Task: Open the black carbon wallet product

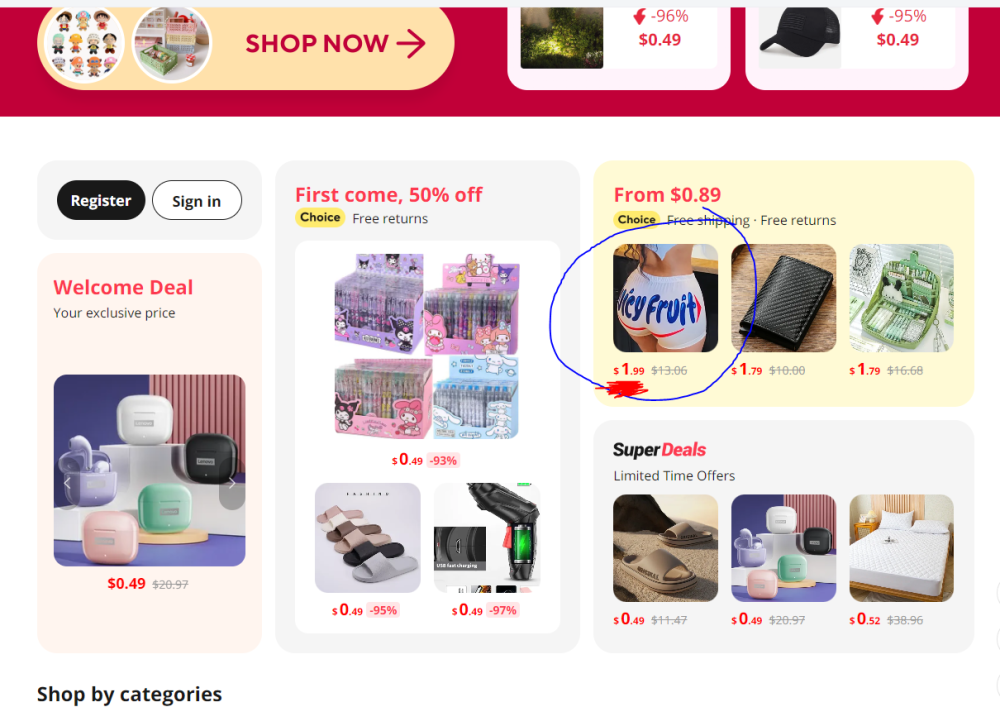Action: click(x=783, y=298)
